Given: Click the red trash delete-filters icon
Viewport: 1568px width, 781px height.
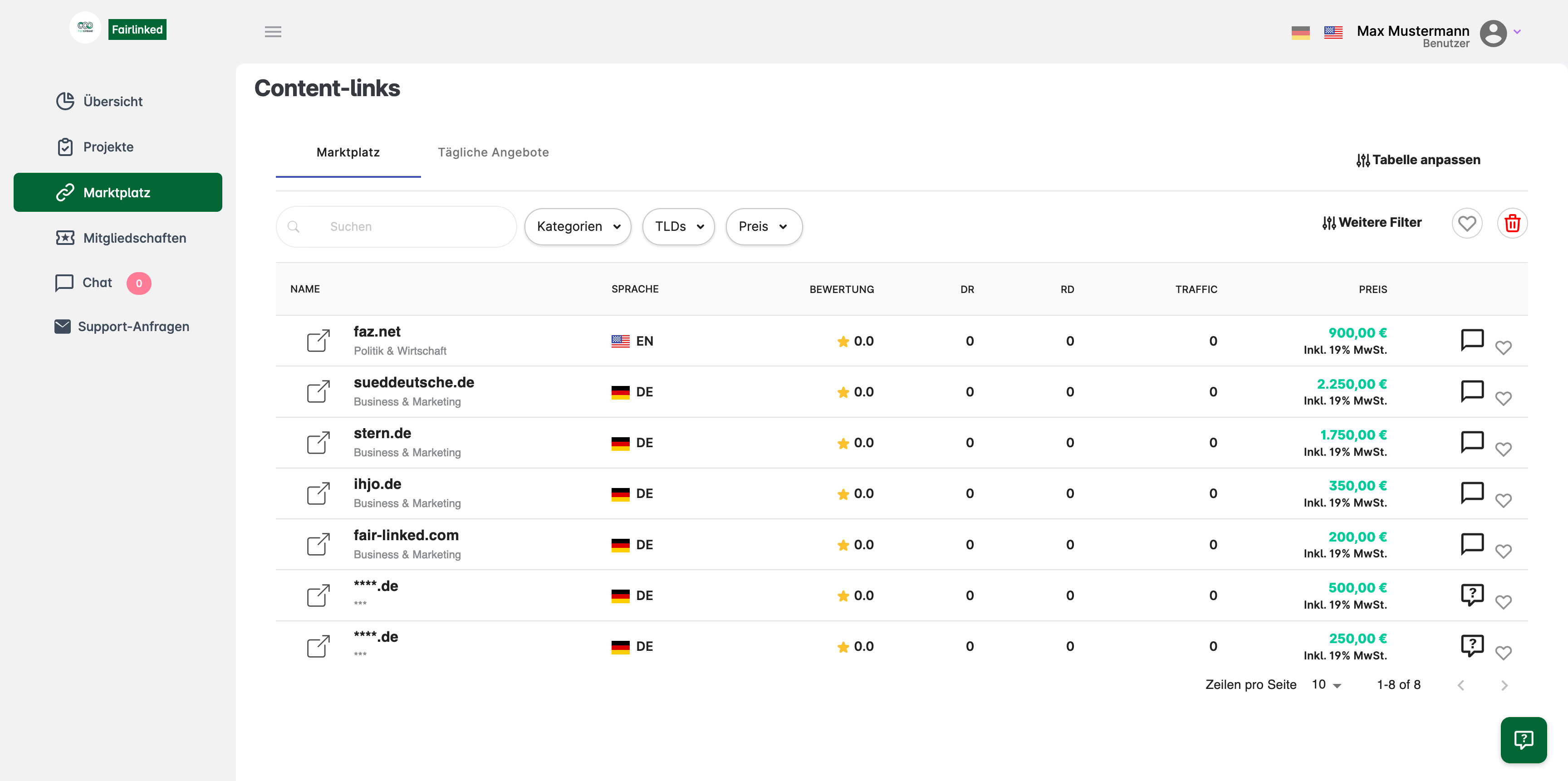Looking at the screenshot, I should (1512, 223).
